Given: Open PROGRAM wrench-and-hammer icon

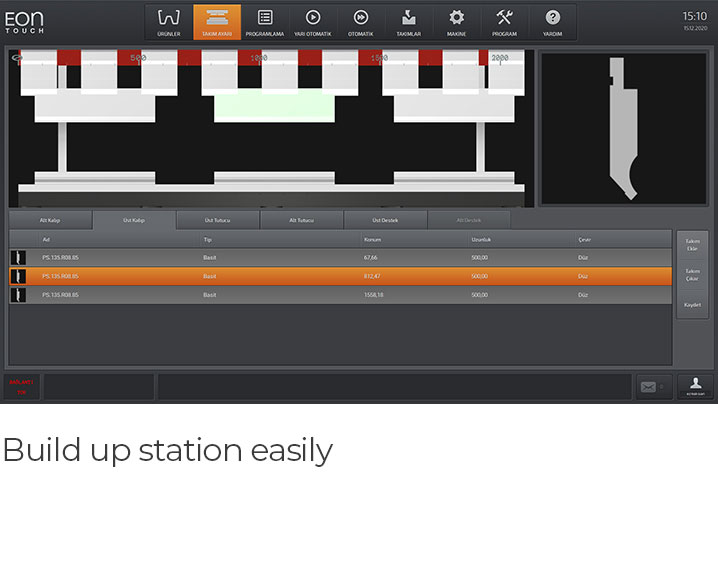Looking at the screenshot, I should [505, 22].
